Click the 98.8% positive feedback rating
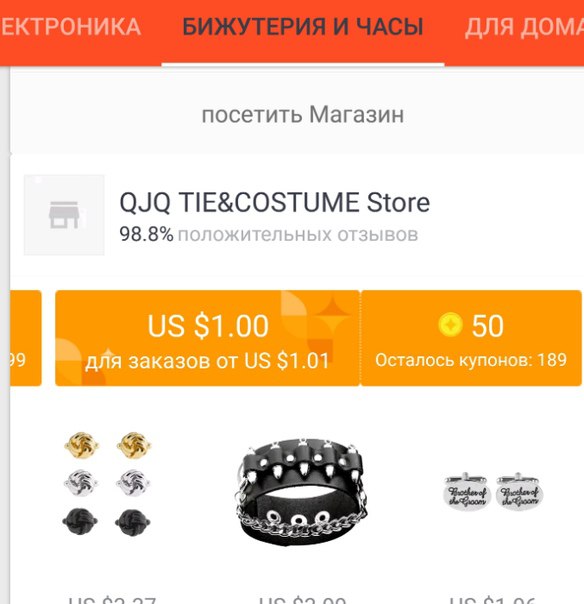Screen dimensions: 584x604 click(146, 234)
